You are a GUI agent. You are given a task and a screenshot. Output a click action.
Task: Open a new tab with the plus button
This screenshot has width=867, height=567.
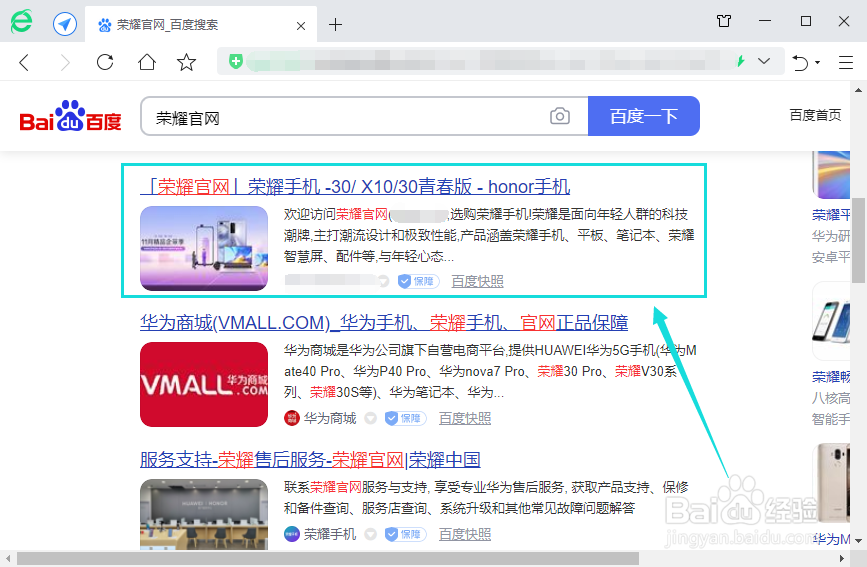[335, 24]
